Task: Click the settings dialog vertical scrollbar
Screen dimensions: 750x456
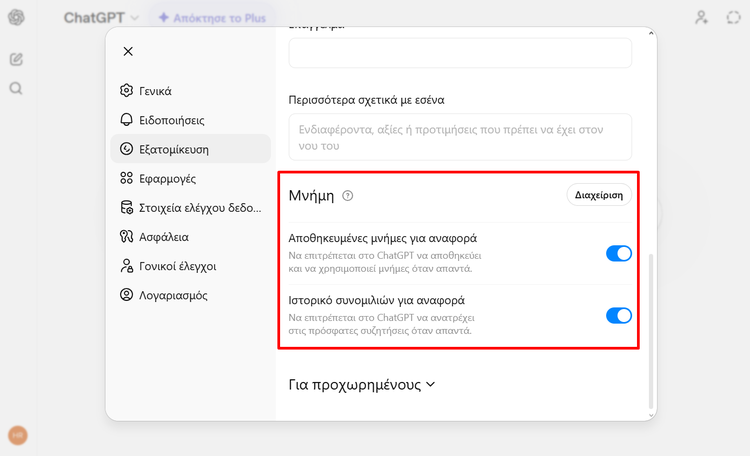Action: [x=651, y=330]
